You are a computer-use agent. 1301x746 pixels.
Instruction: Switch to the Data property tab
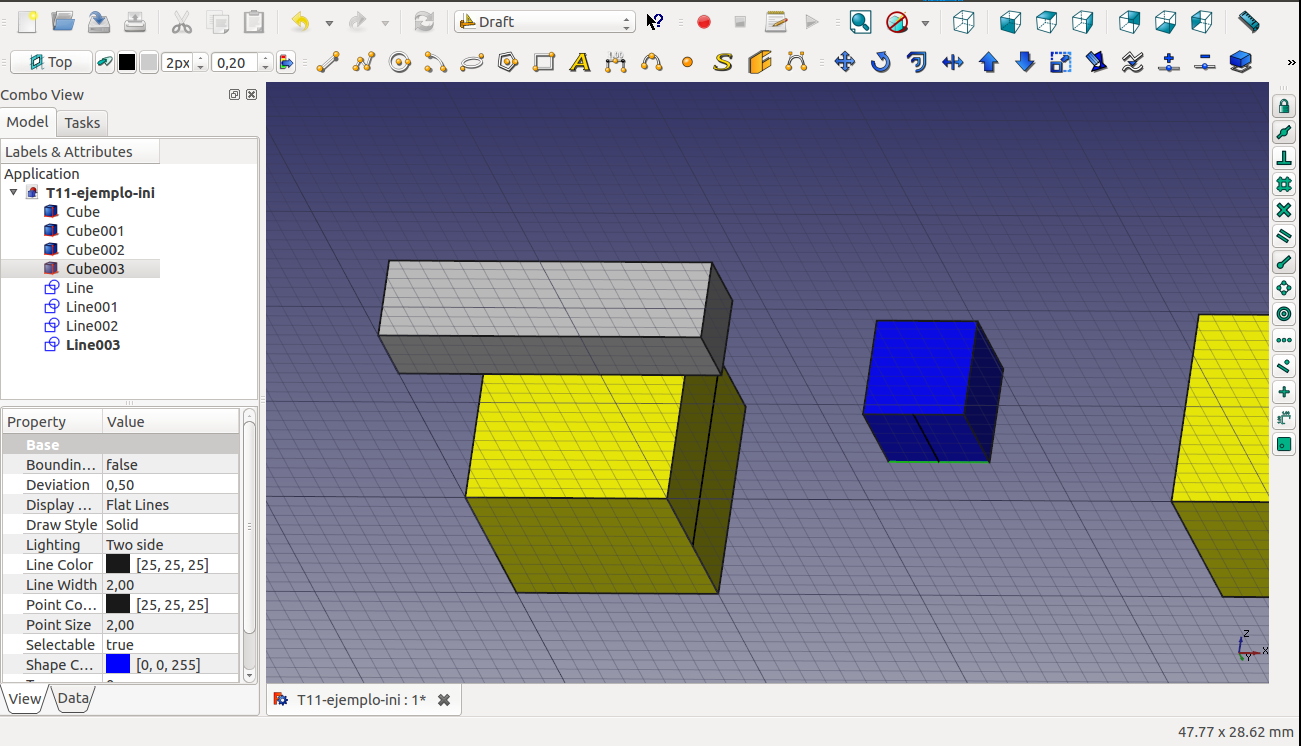pos(72,699)
